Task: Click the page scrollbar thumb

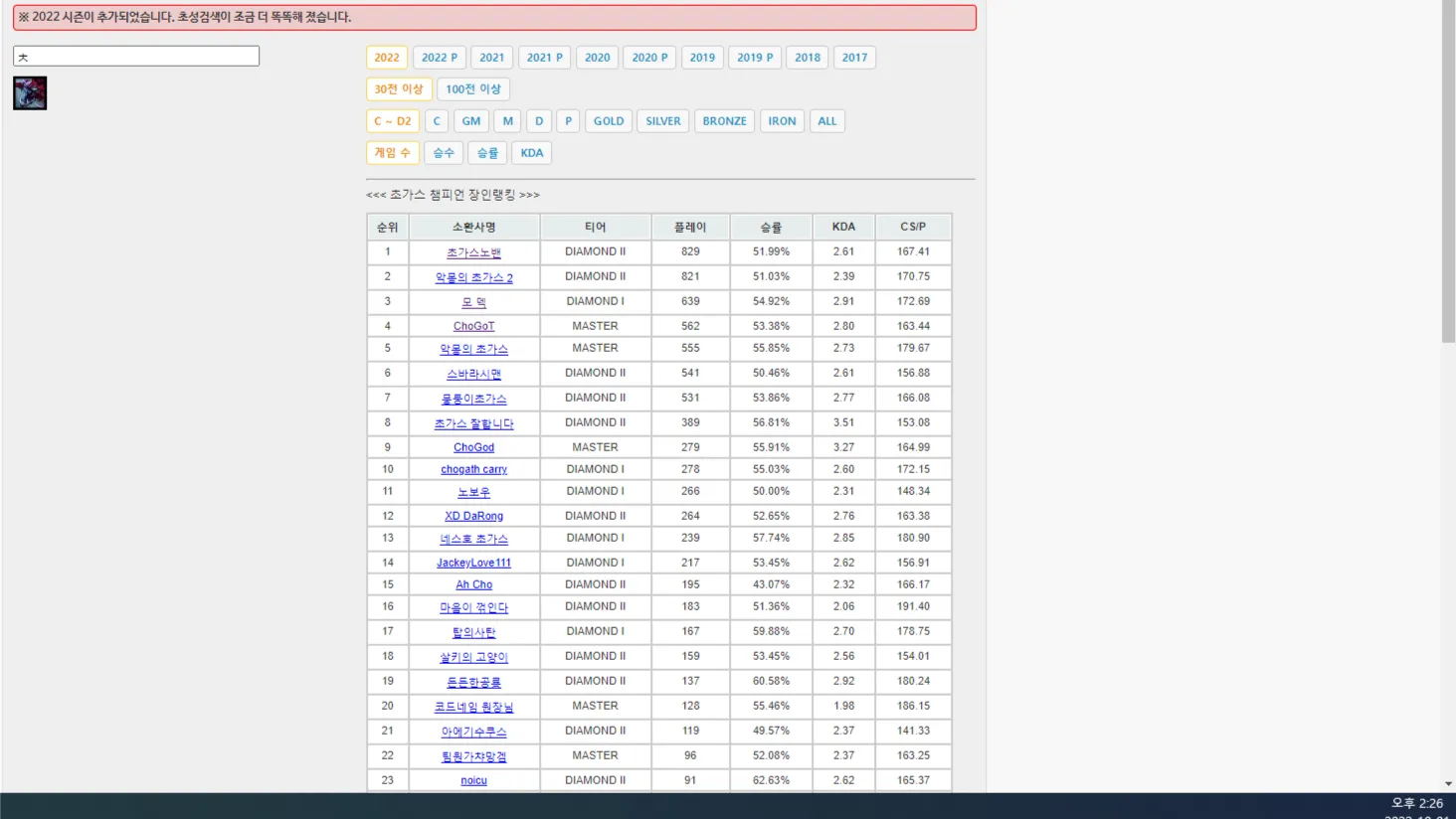Action: [x=1449, y=171]
